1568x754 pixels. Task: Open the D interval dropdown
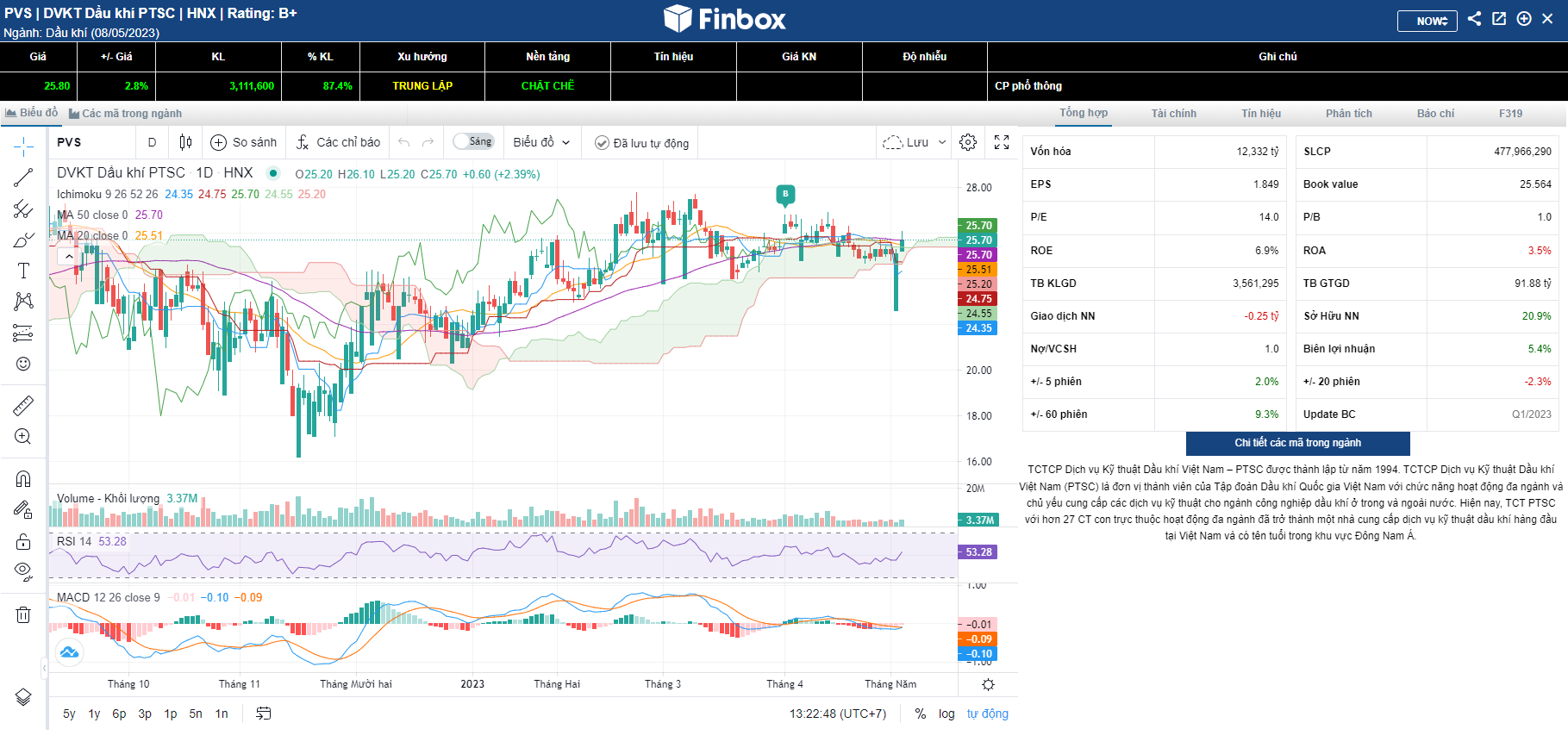153,142
